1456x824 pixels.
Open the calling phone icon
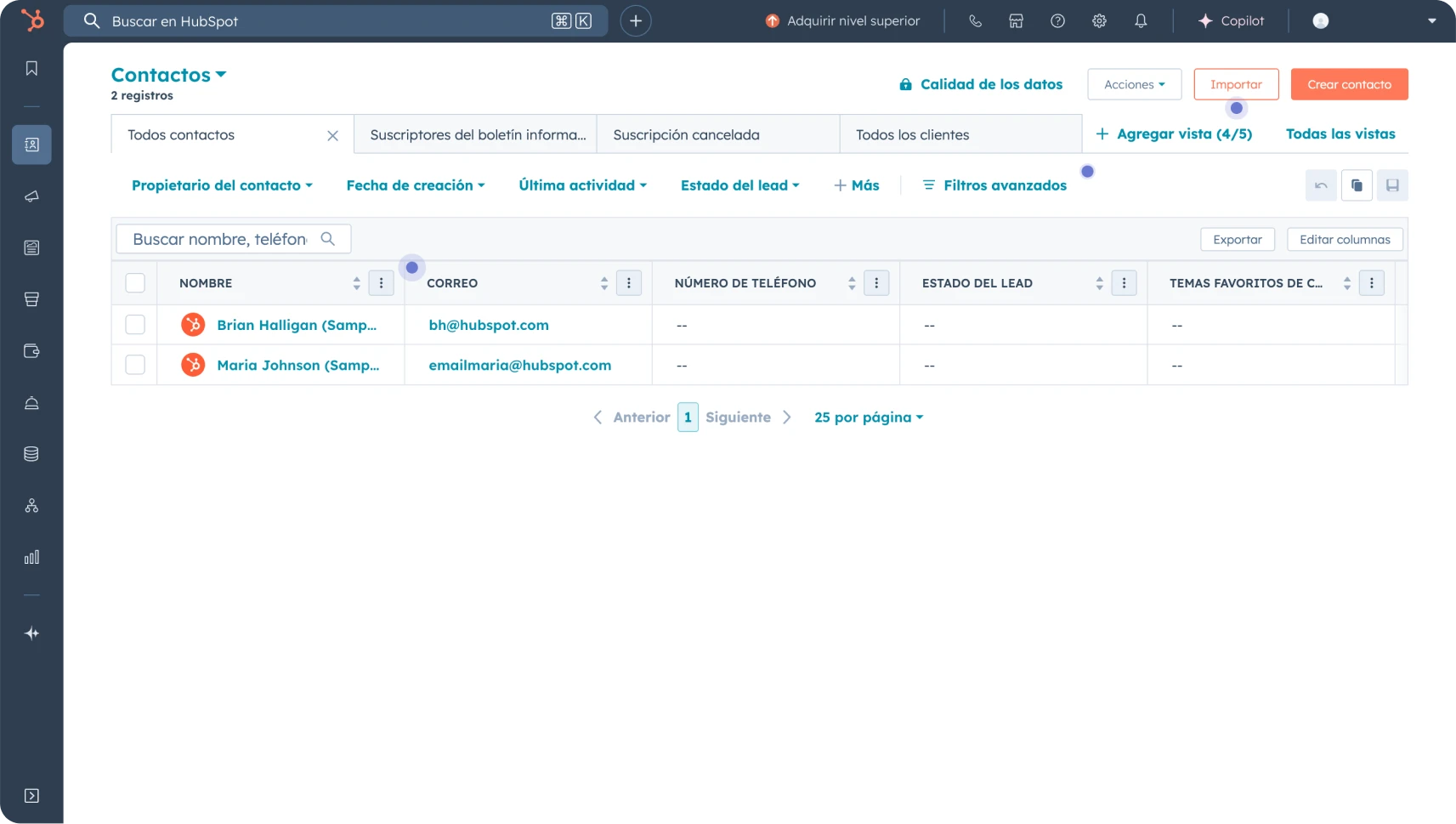975,21
